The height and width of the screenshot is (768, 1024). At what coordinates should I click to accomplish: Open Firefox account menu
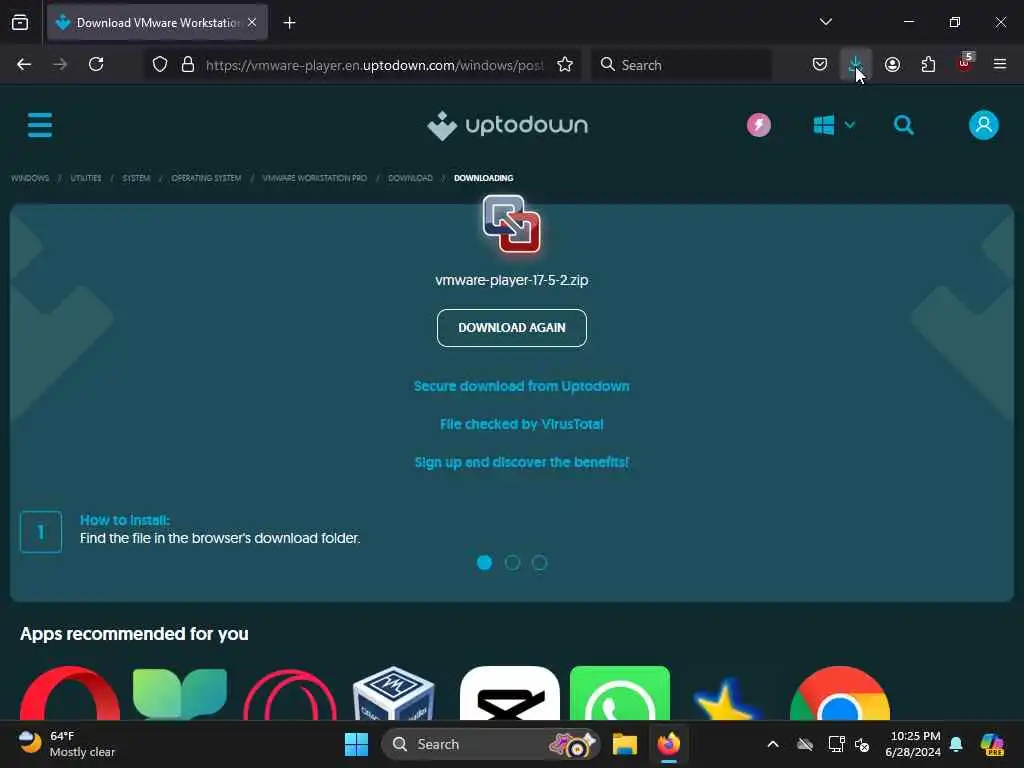[x=892, y=64]
